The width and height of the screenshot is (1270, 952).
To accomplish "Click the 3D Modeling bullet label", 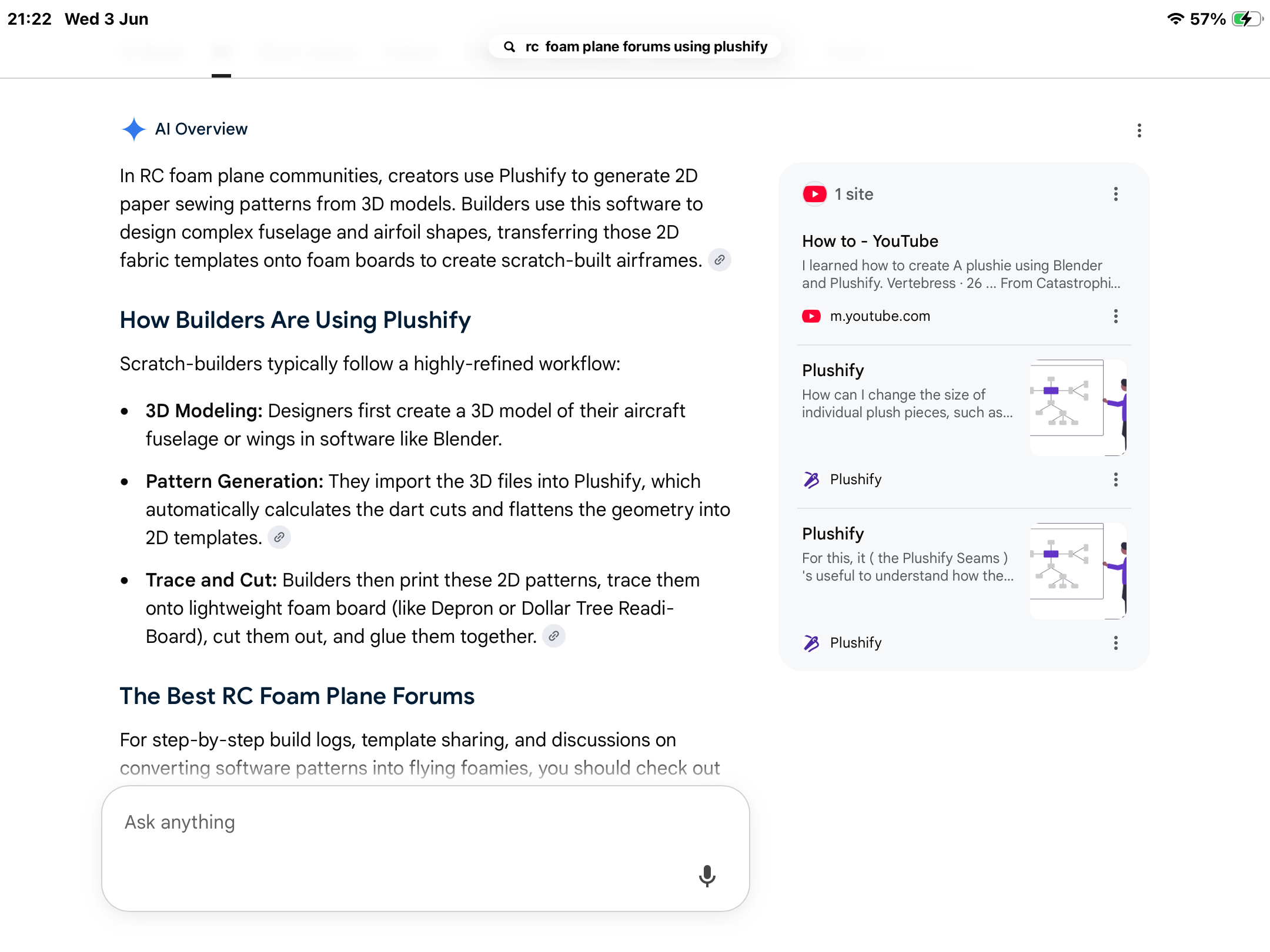I will click(204, 410).
